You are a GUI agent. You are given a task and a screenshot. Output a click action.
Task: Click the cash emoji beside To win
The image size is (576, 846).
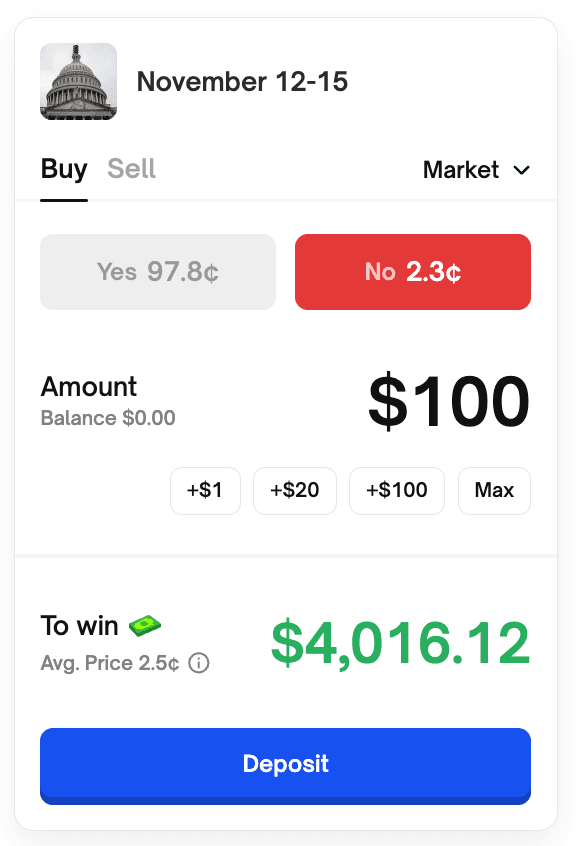[x=143, y=626]
